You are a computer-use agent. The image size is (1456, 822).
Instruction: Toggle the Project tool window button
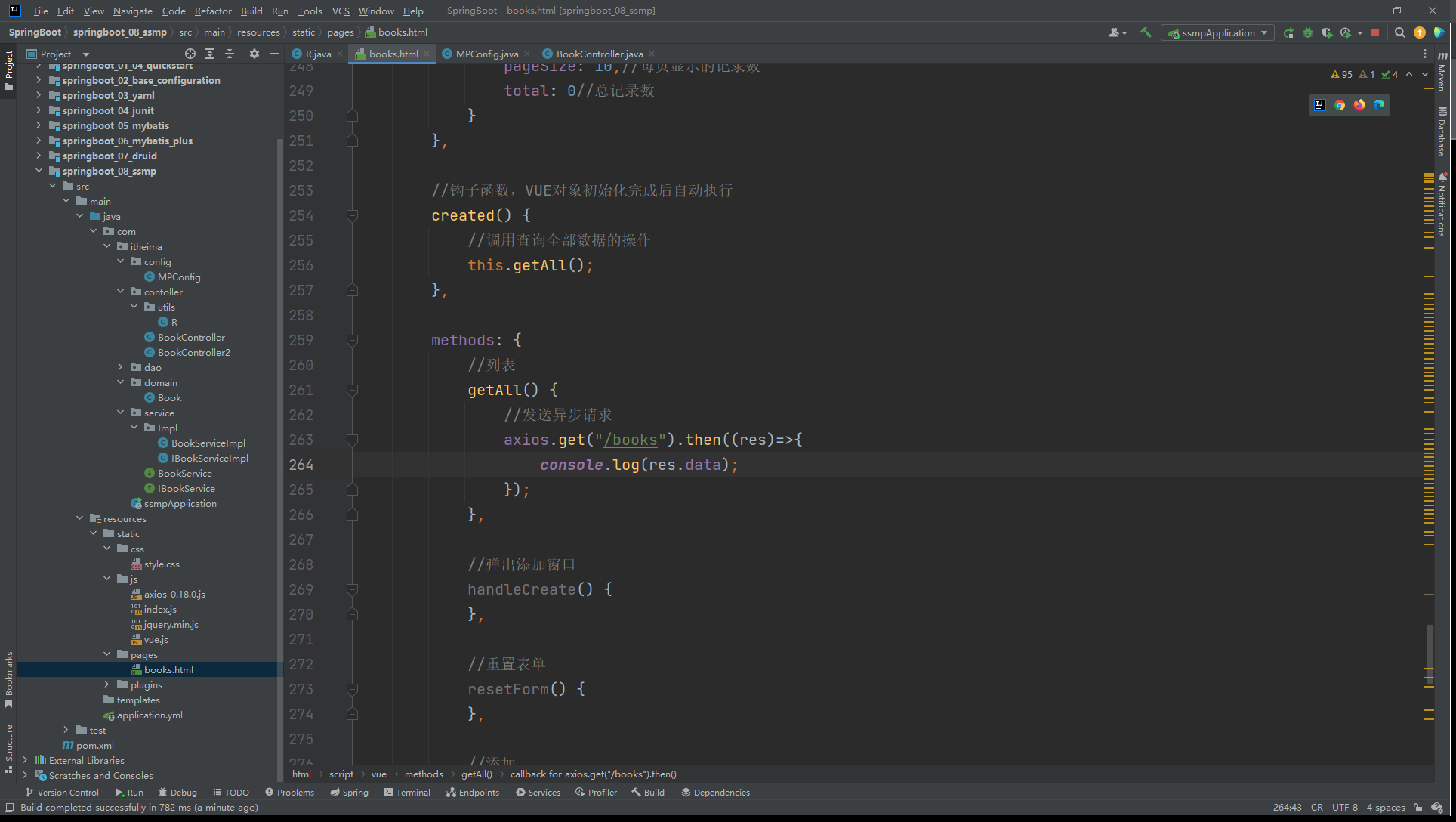point(8,70)
